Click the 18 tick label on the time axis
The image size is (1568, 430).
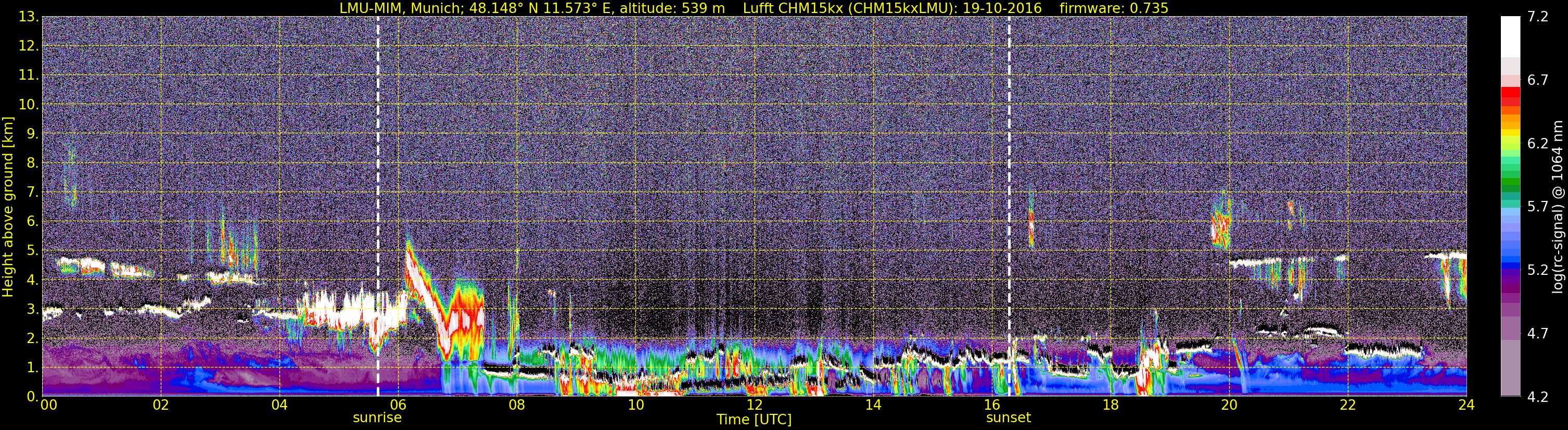[x=1110, y=405]
